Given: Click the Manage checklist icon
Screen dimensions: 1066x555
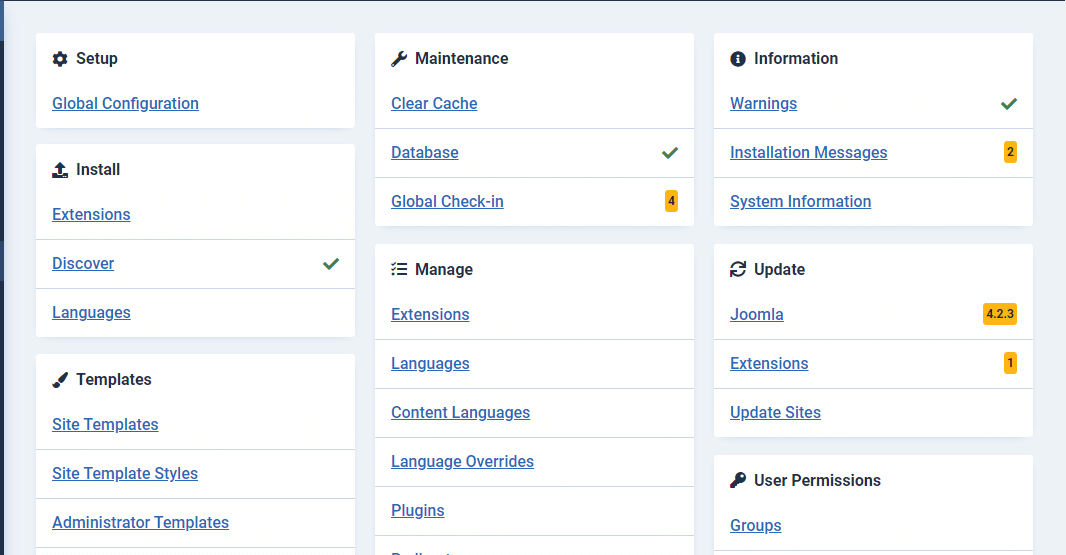Looking at the screenshot, I should (x=399, y=269).
